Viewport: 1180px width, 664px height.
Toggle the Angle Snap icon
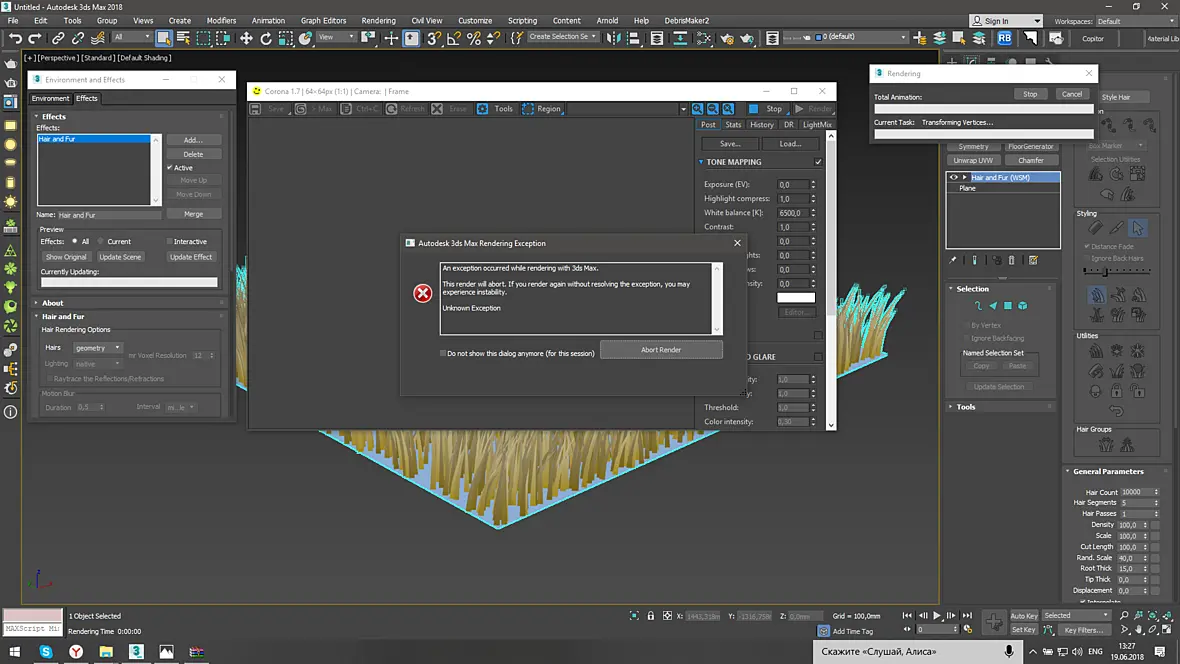[x=454, y=38]
